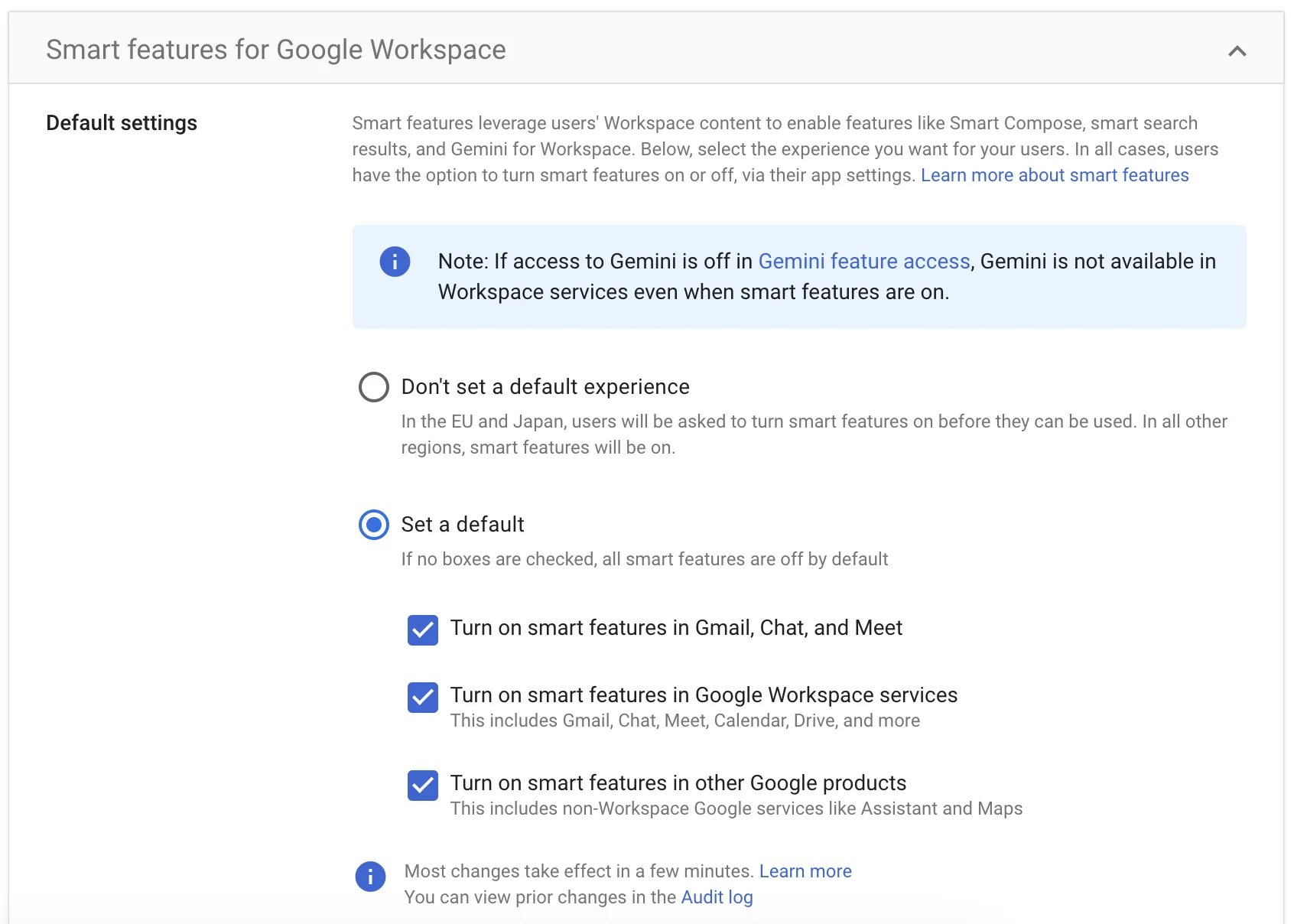Click the 'Set a default' label text
Image resolution: width=1294 pixels, height=924 pixels.
[x=463, y=525]
